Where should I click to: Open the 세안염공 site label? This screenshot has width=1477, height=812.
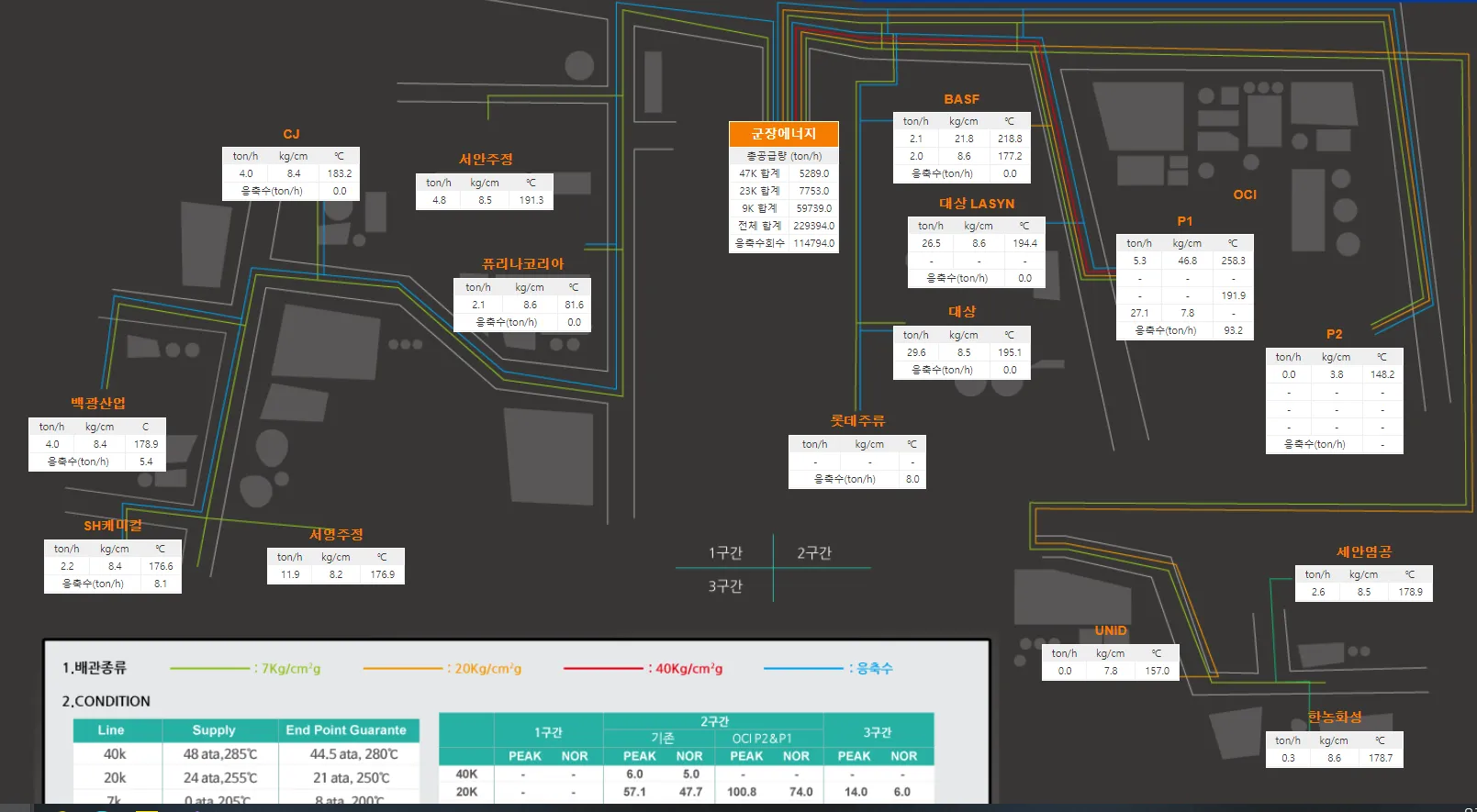coord(1364,551)
